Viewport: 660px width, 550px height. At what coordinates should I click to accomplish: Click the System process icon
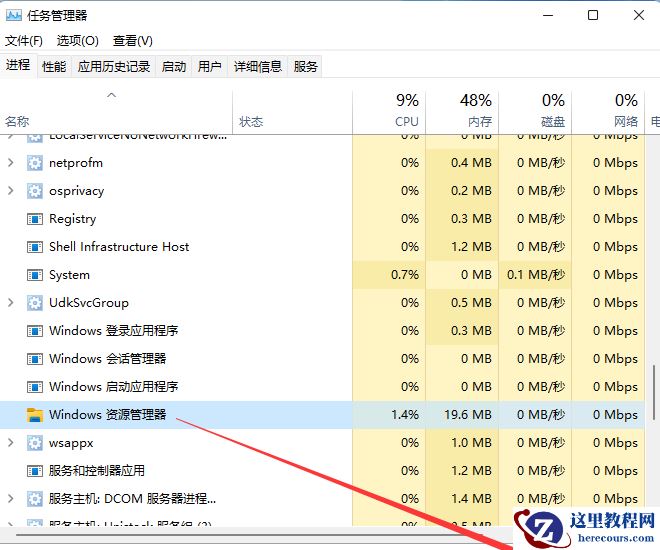point(35,275)
